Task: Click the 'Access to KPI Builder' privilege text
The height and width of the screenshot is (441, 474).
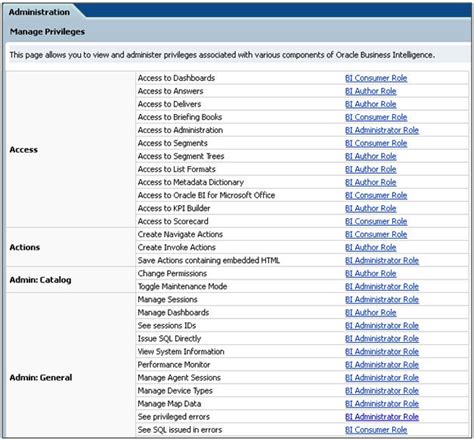Action: point(174,208)
